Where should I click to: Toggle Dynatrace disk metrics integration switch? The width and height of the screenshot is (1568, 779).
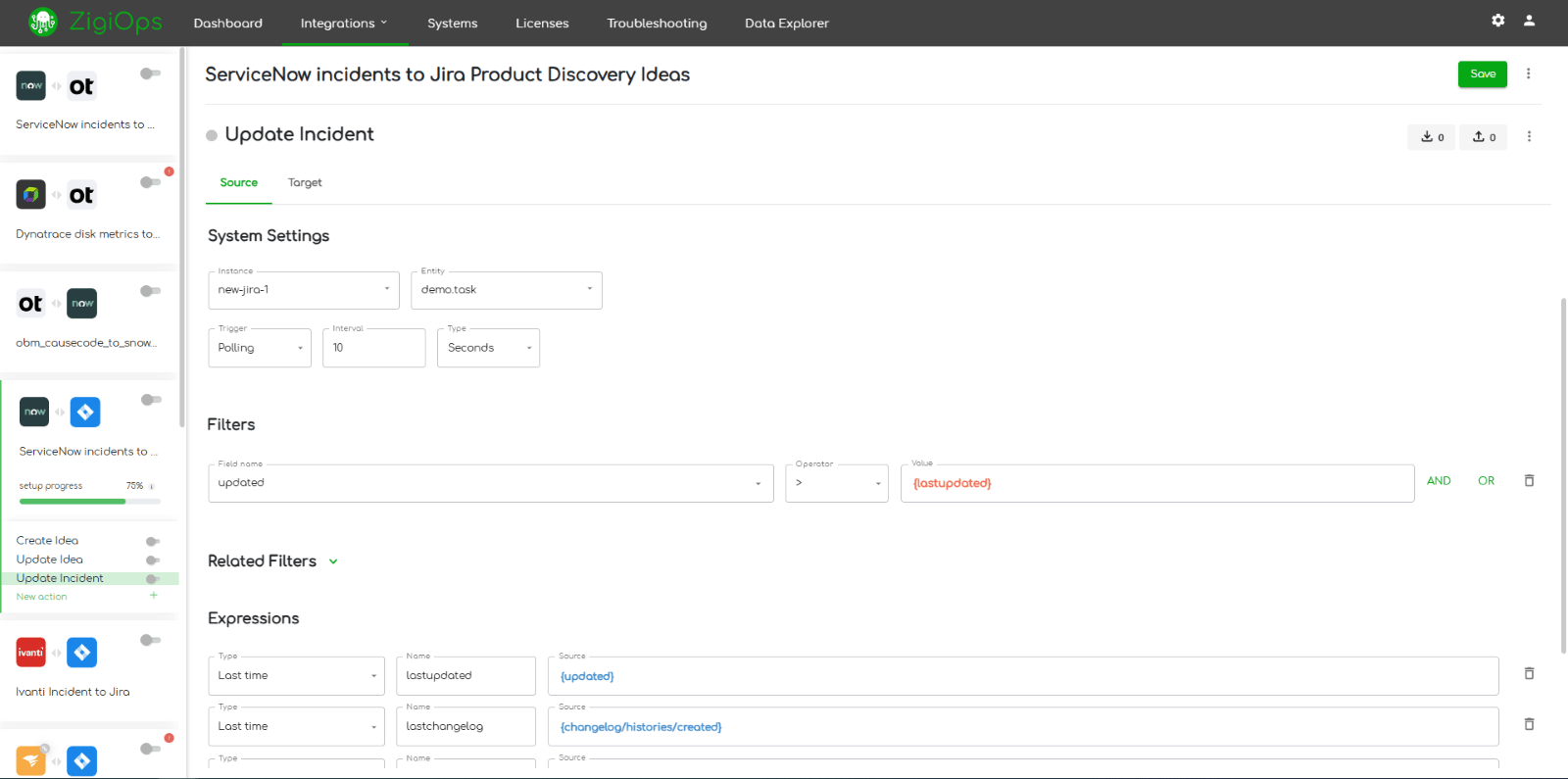[x=150, y=182]
